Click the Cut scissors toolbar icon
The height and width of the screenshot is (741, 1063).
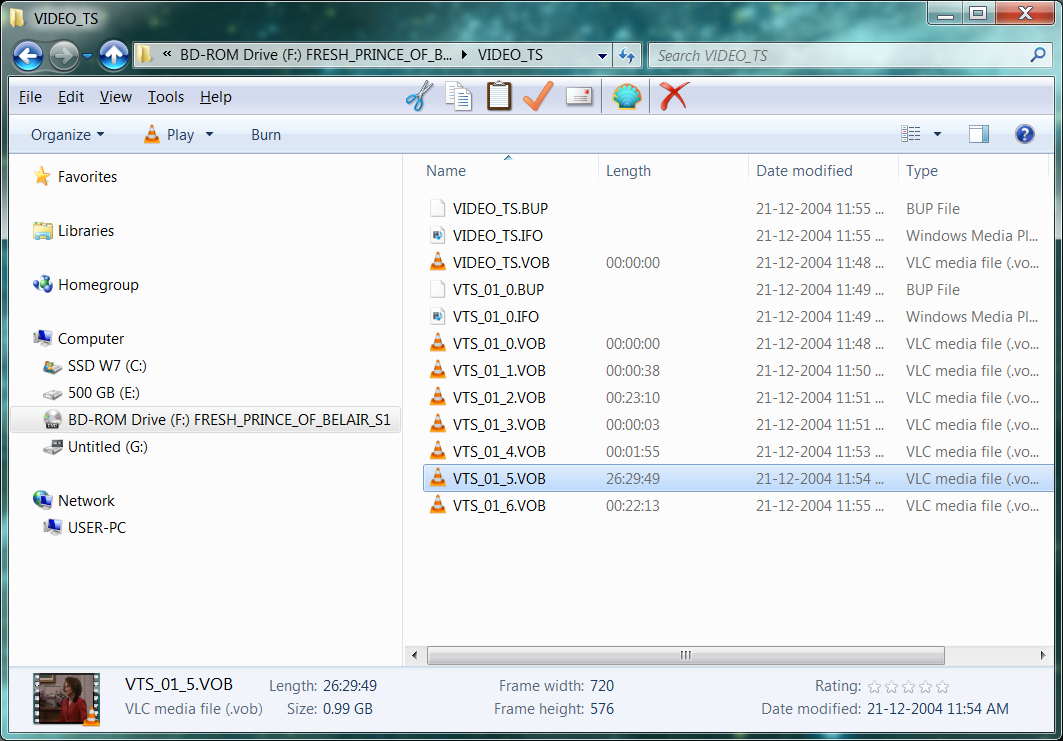[420, 96]
